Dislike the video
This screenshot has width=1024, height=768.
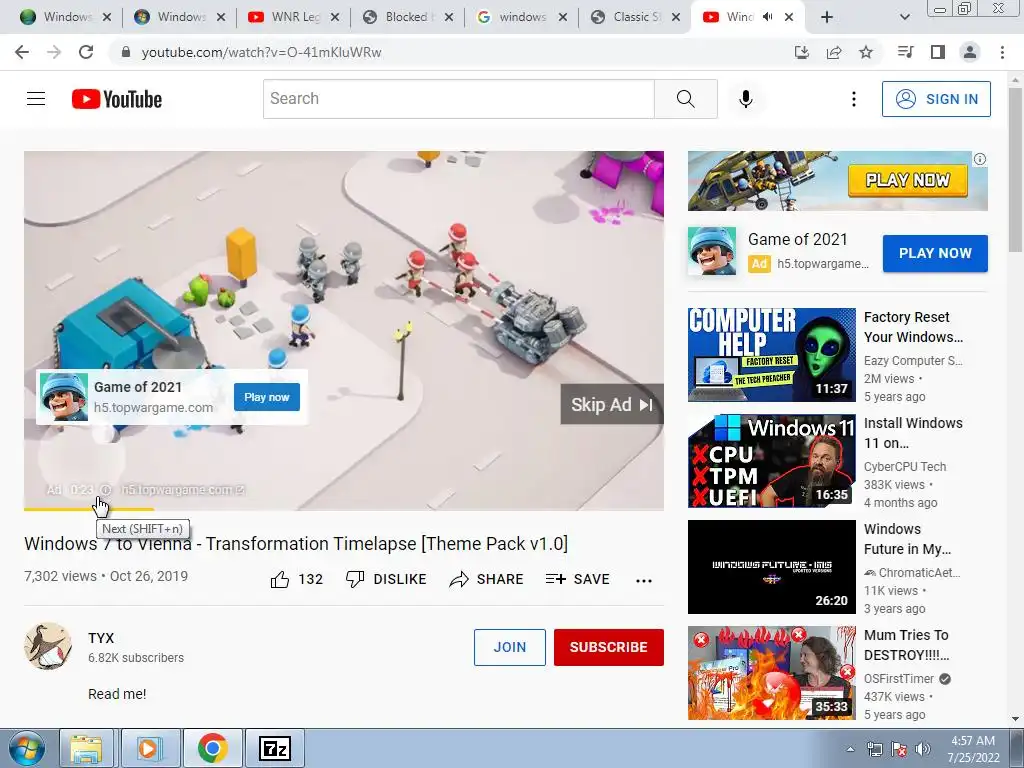point(386,579)
